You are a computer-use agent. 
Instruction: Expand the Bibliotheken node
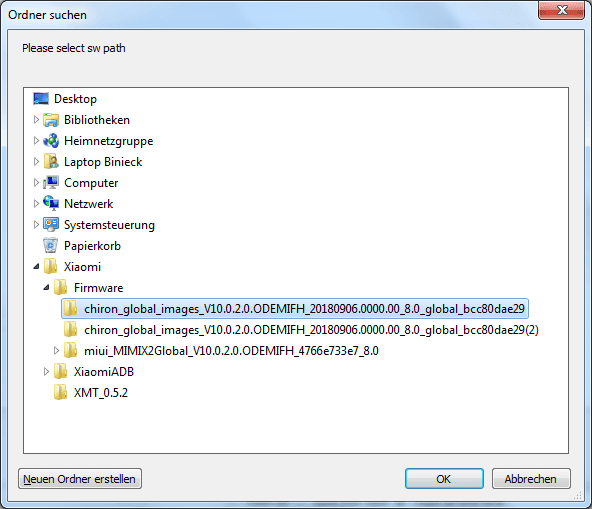(36, 120)
